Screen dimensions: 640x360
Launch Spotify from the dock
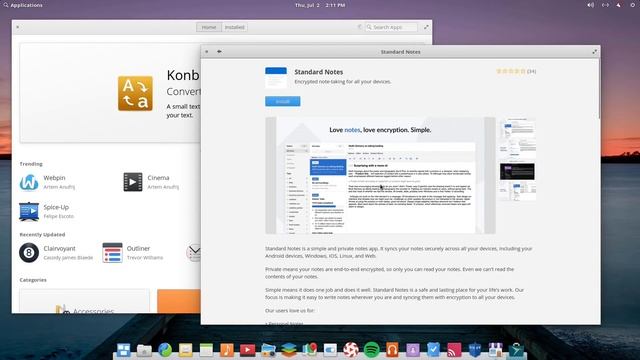pyautogui.click(x=371, y=350)
